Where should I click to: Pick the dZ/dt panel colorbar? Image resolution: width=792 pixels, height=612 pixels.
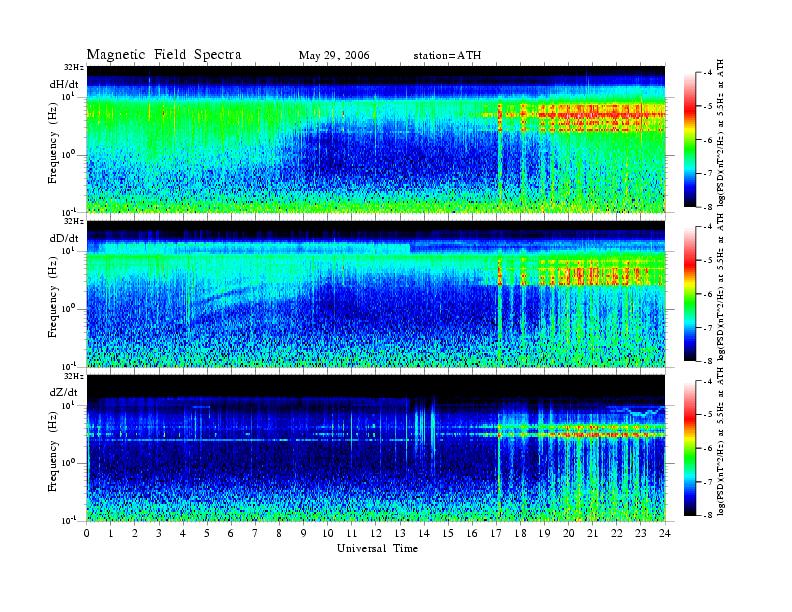(x=690, y=448)
